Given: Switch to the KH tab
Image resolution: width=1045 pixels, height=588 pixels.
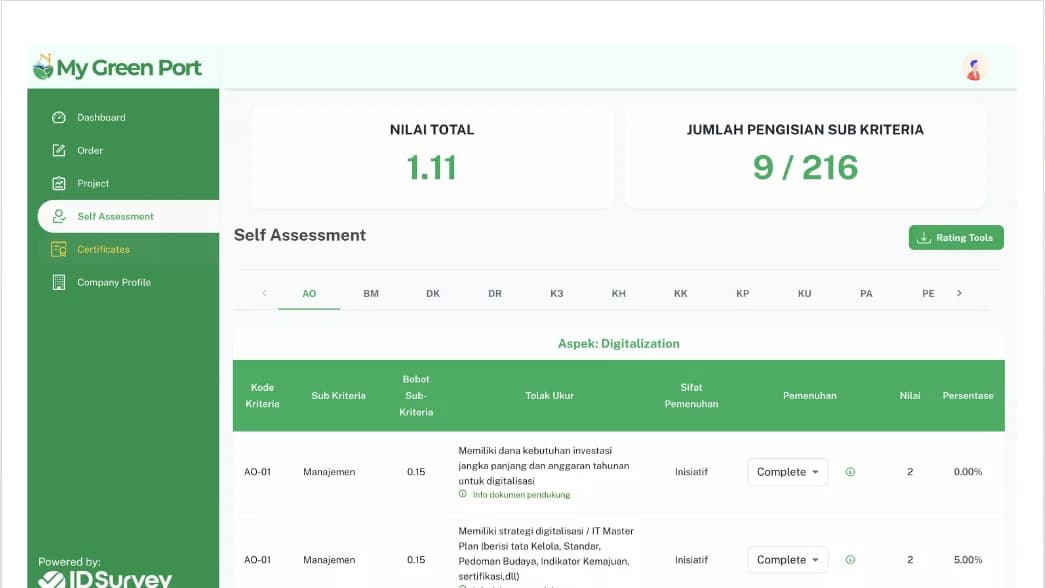Looking at the screenshot, I should 618,293.
